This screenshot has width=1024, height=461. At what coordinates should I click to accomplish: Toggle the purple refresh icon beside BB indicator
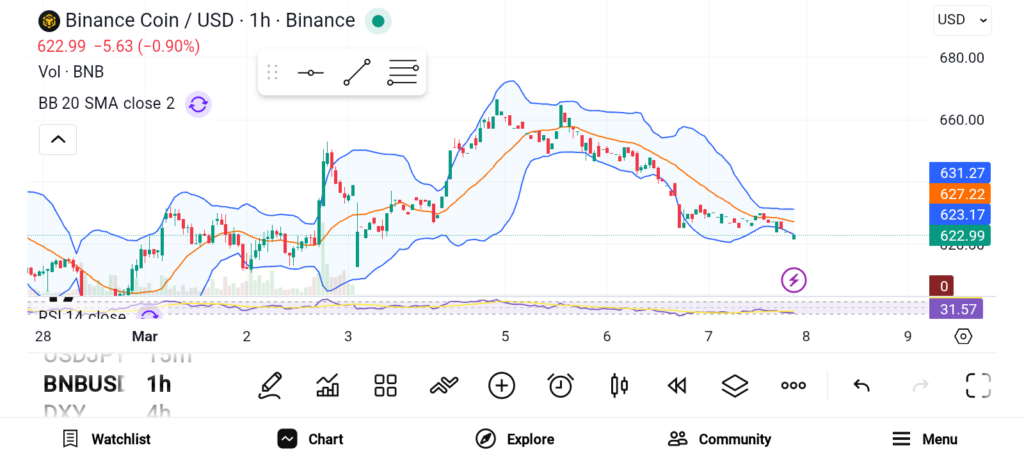(x=198, y=104)
